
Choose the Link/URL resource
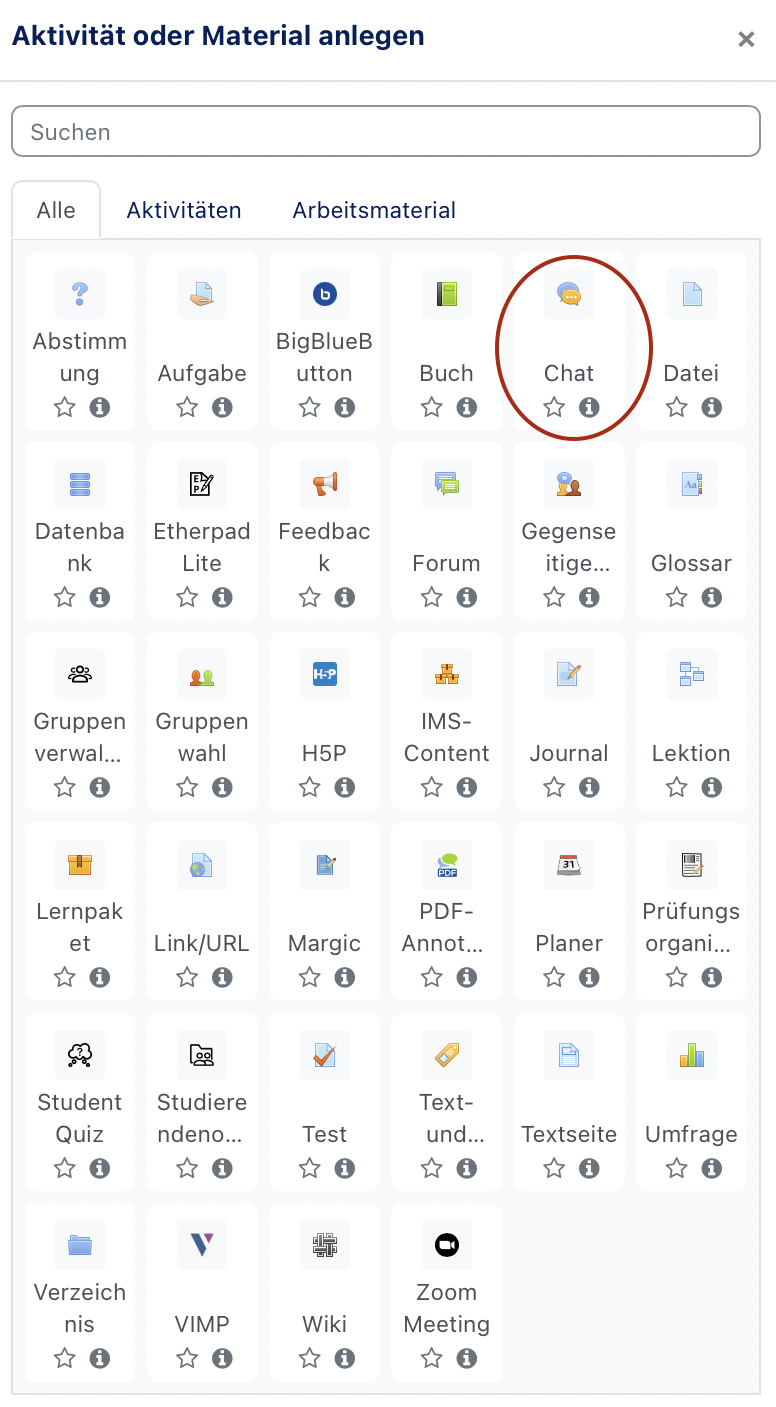coord(202,864)
